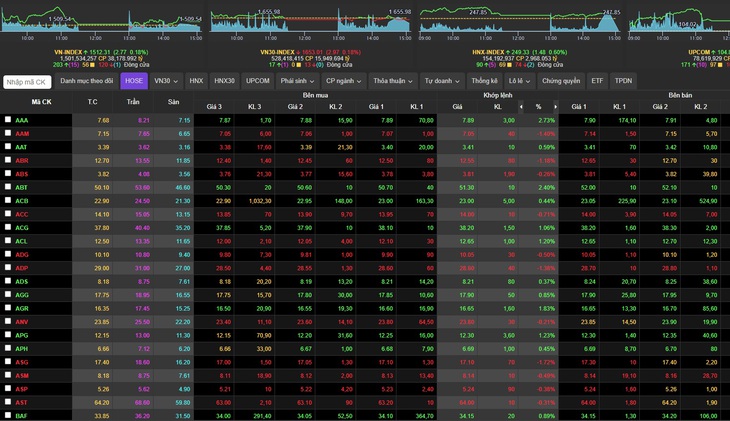Open the HNX-INDEX mini chart
The image size is (730, 421).
520,22
